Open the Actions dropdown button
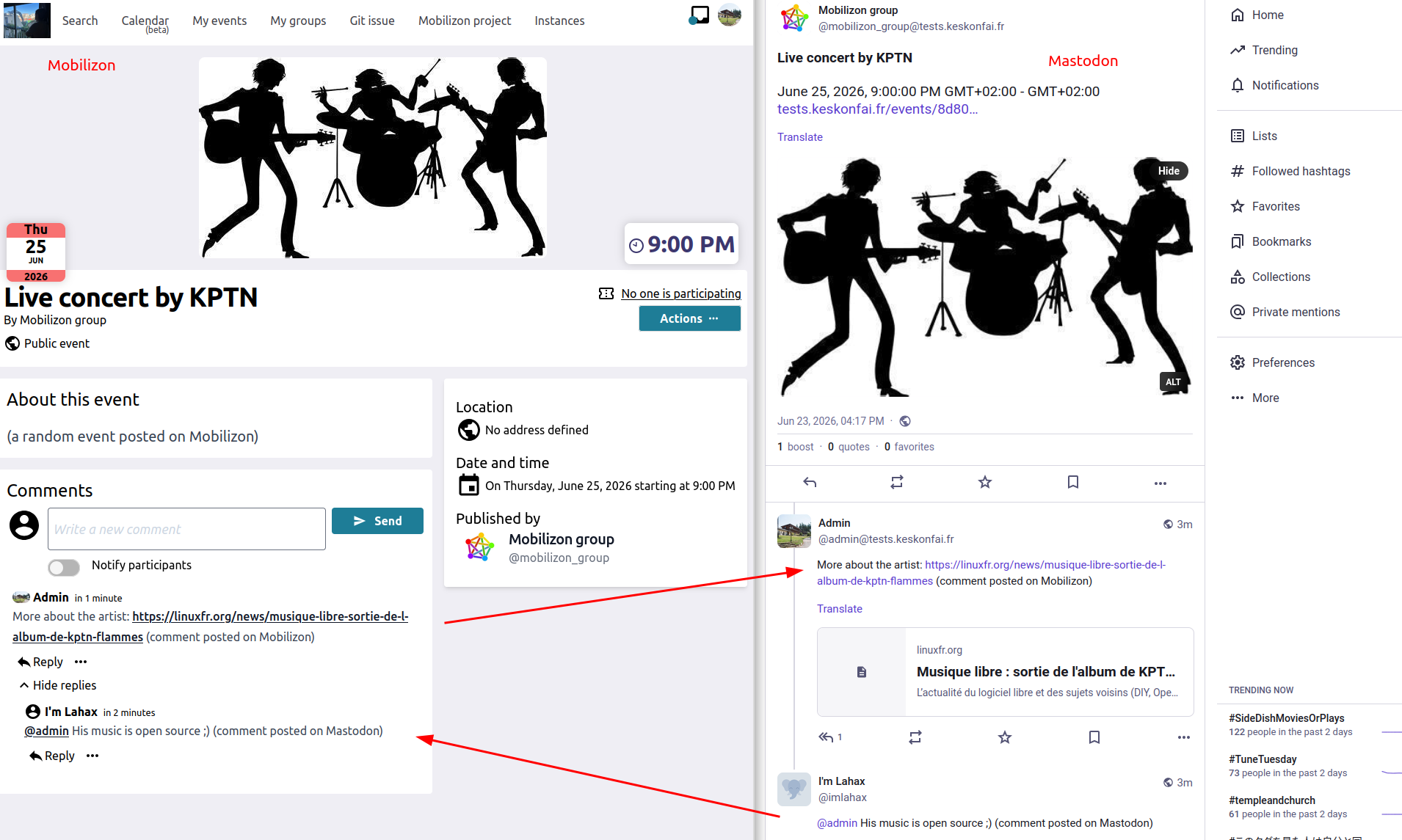The width and height of the screenshot is (1402, 840). pos(689,318)
